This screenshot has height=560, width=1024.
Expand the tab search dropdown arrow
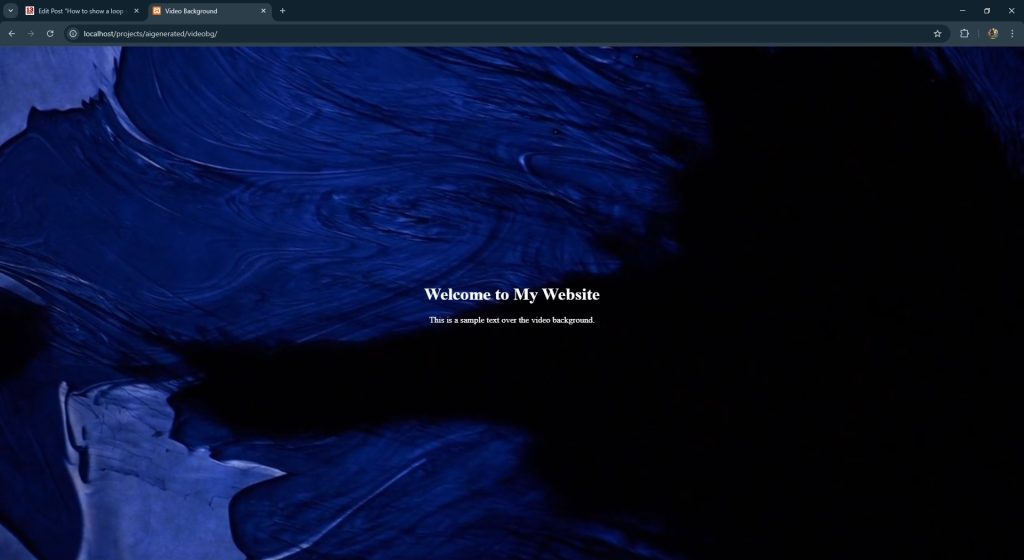point(10,11)
